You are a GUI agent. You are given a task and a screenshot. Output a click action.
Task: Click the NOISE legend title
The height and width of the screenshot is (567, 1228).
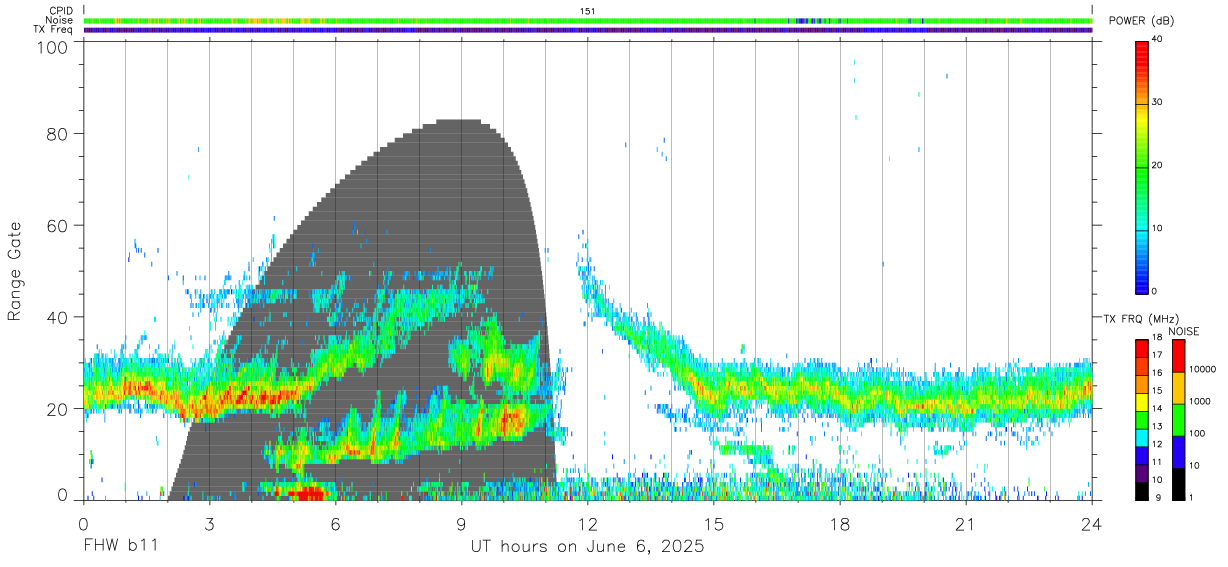pyautogui.click(x=1183, y=331)
